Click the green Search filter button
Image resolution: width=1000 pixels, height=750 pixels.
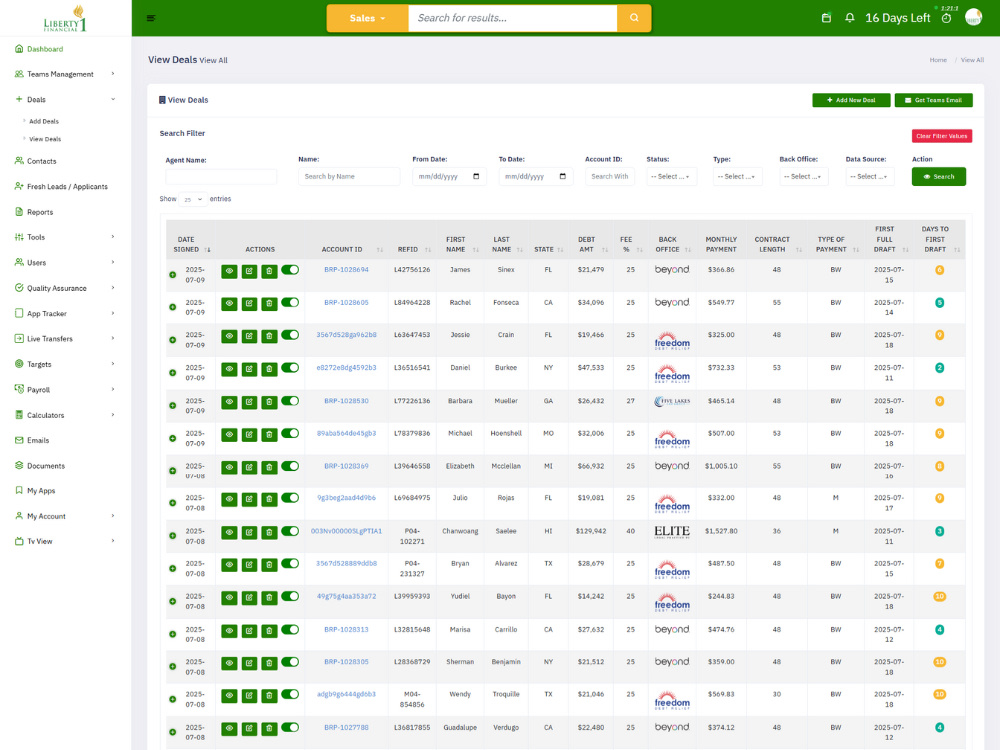click(x=938, y=177)
